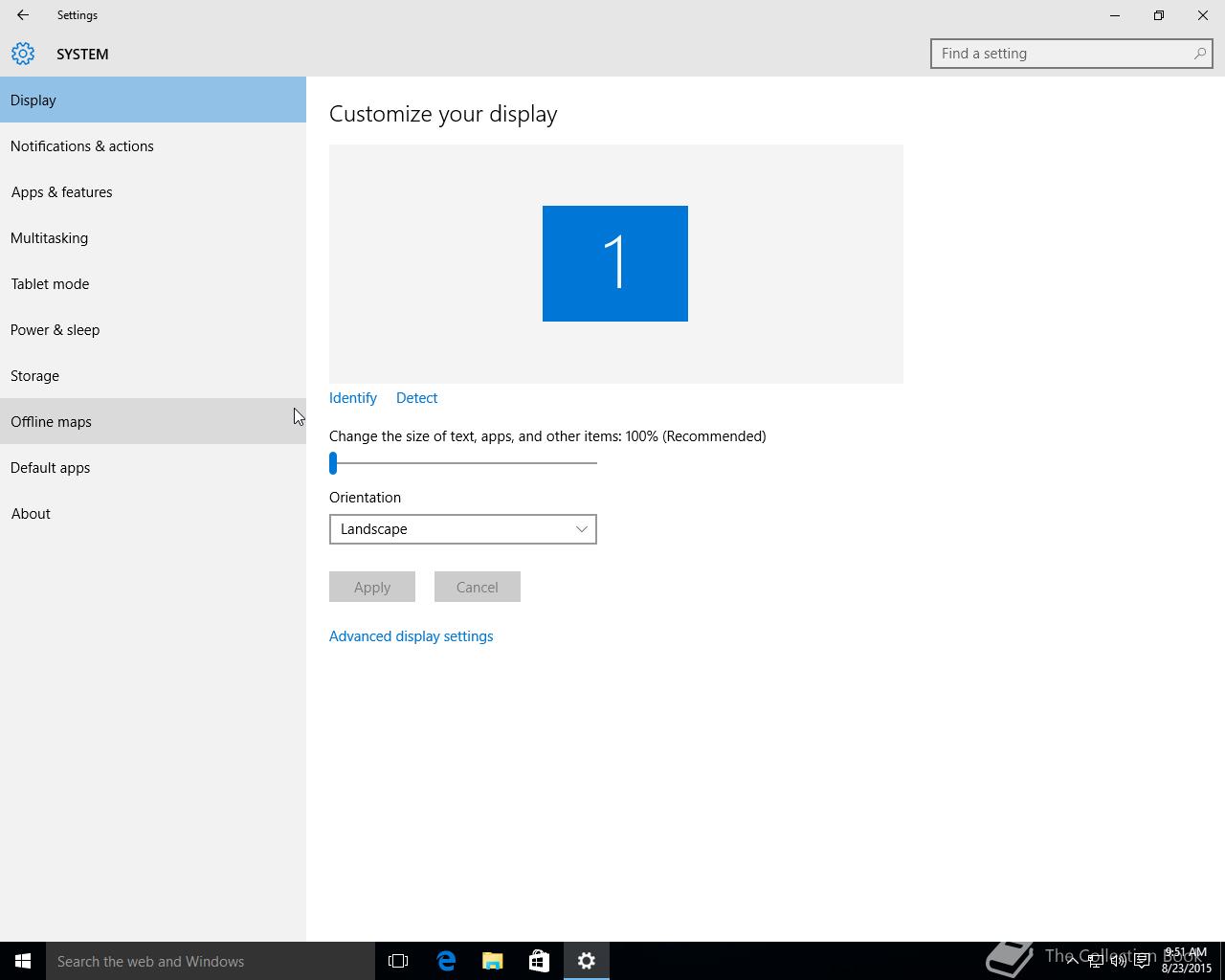The image size is (1225, 980).
Task: Click the SYSTEM gear icon
Action: coord(23,54)
